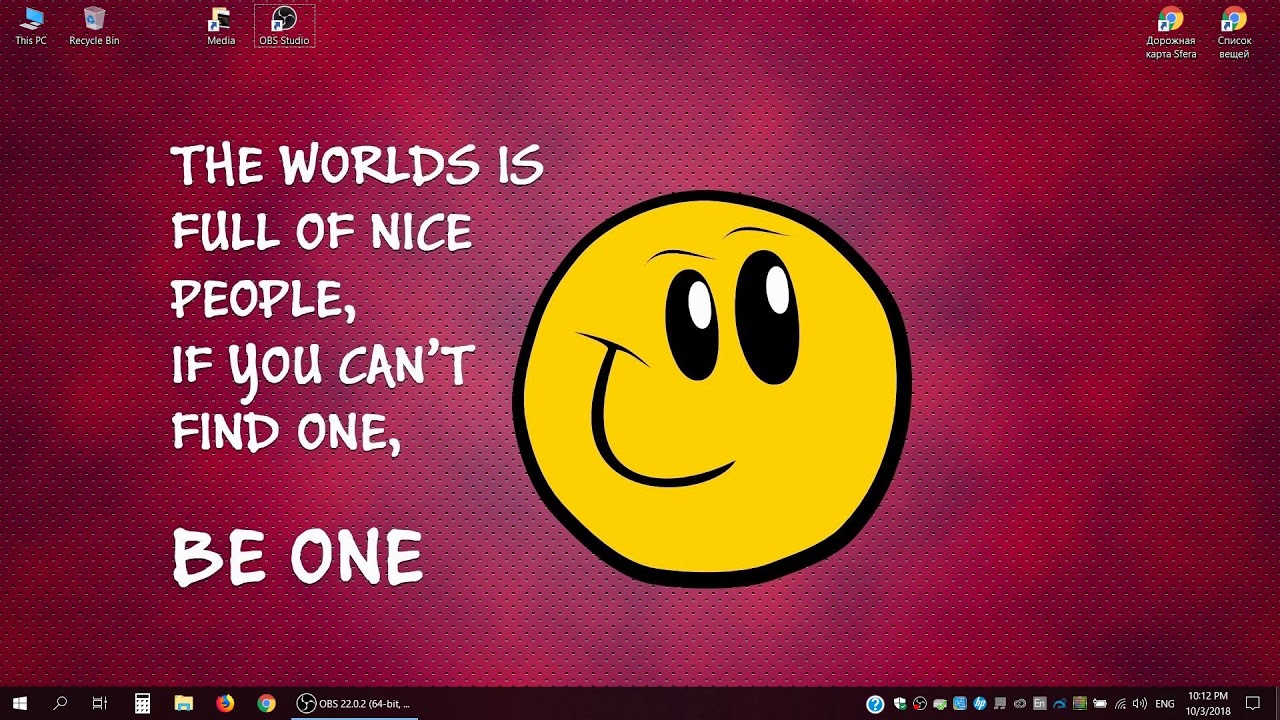The image size is (1280, 720).
Task: Click the OBS recording tray icon
Action: pos(920,704)
